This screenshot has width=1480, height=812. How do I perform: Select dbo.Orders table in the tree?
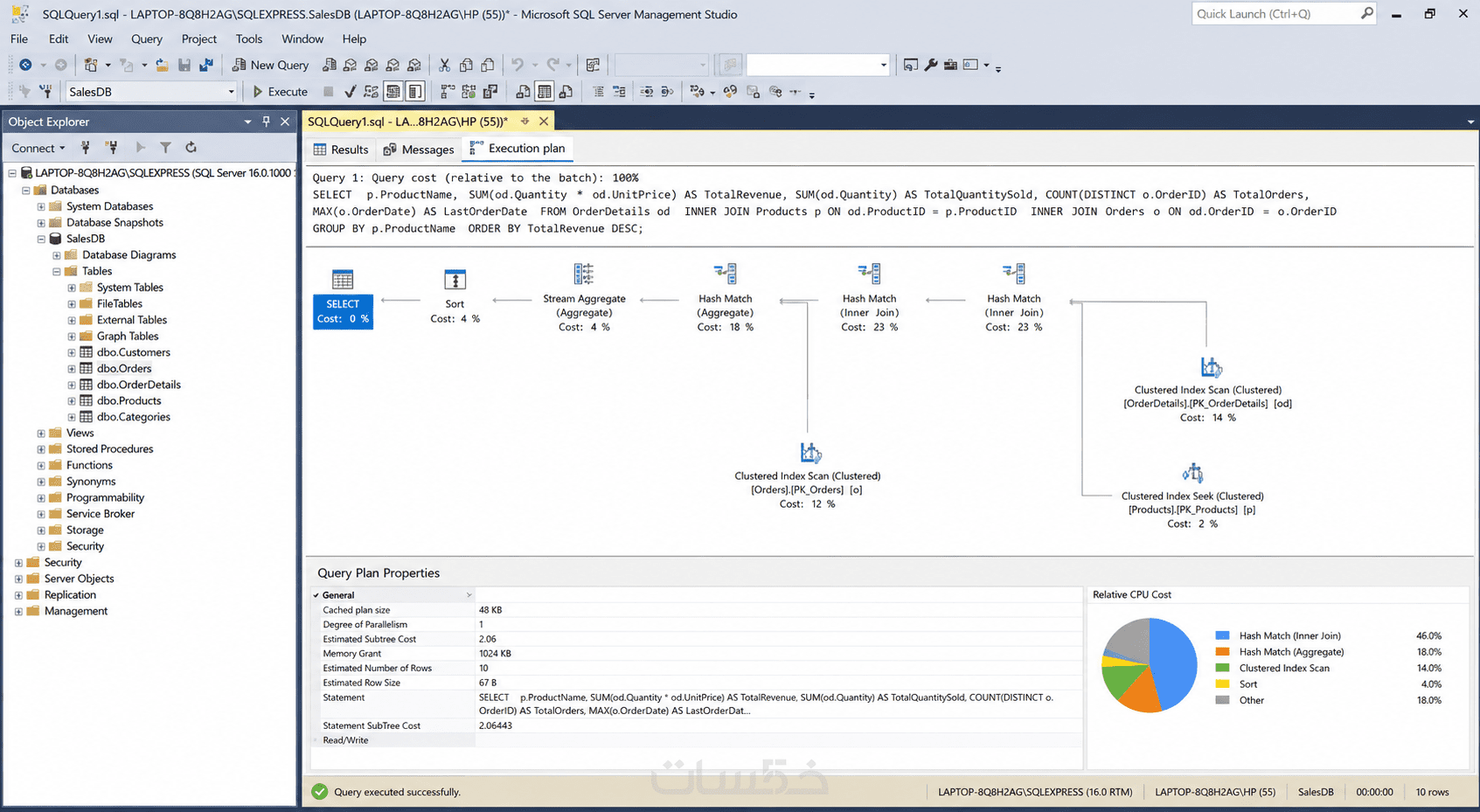coord(124,368)
